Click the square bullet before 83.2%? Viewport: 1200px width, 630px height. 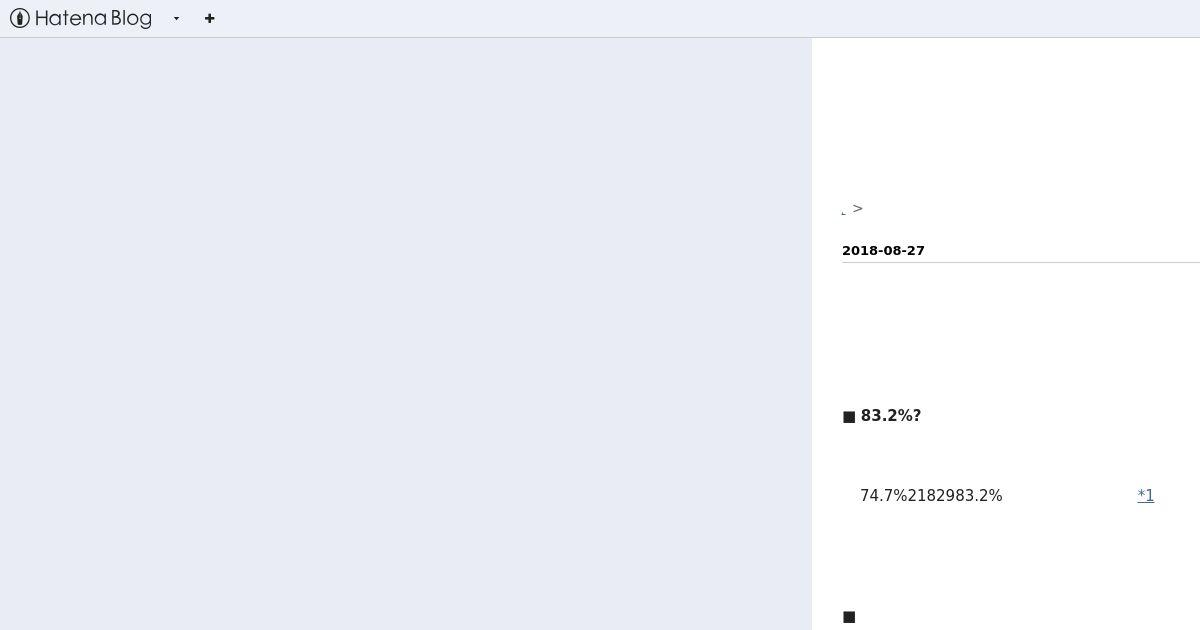point(849,417)
